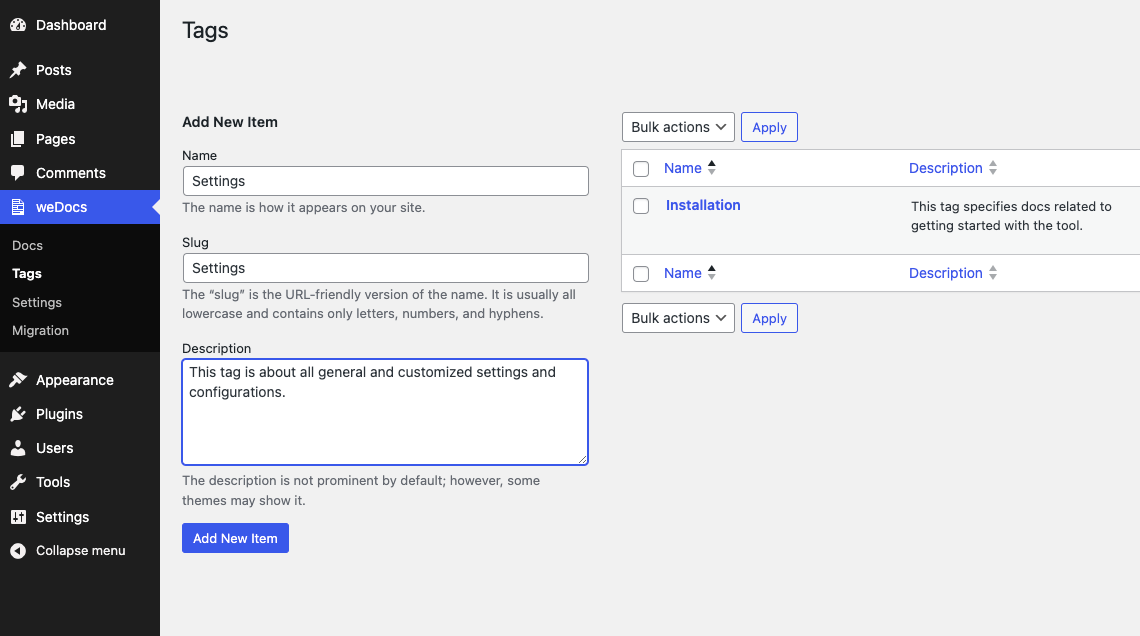Click the Collapse menu arrow icon
The image size is (1140, 636).
(18, 551)
